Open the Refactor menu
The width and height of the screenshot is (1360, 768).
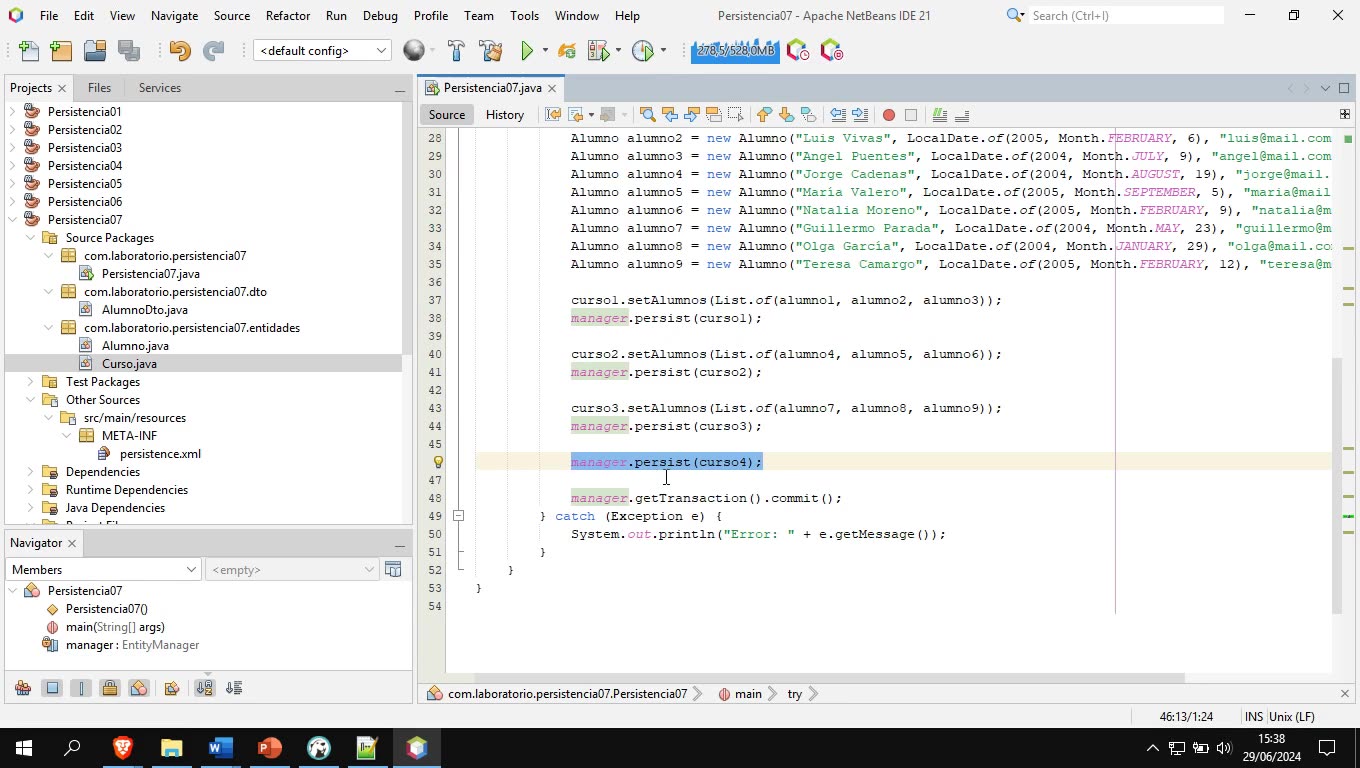coord(287,16)
